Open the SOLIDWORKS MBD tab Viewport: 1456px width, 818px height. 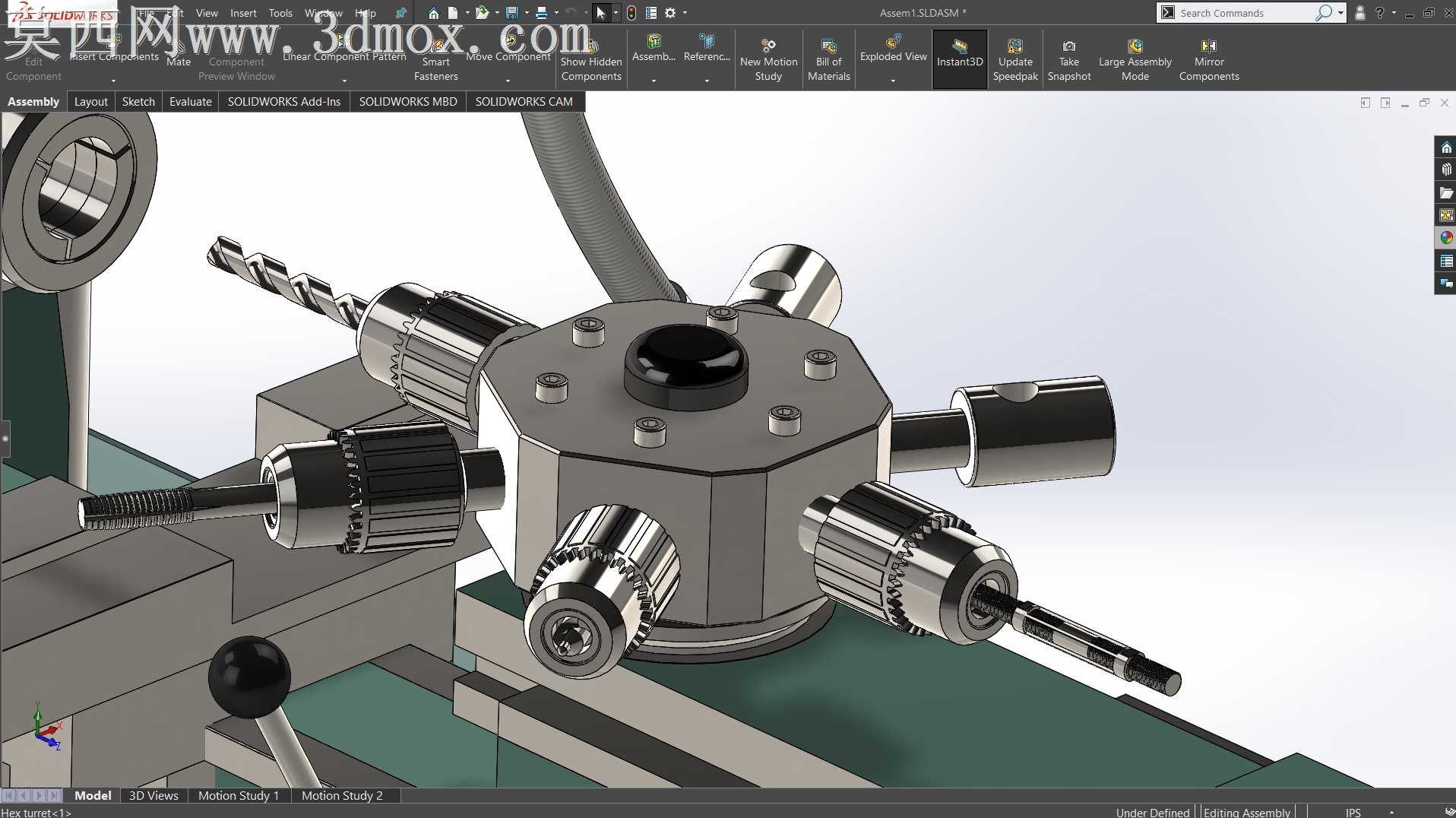pyautogui.click(x=408, y=101)
